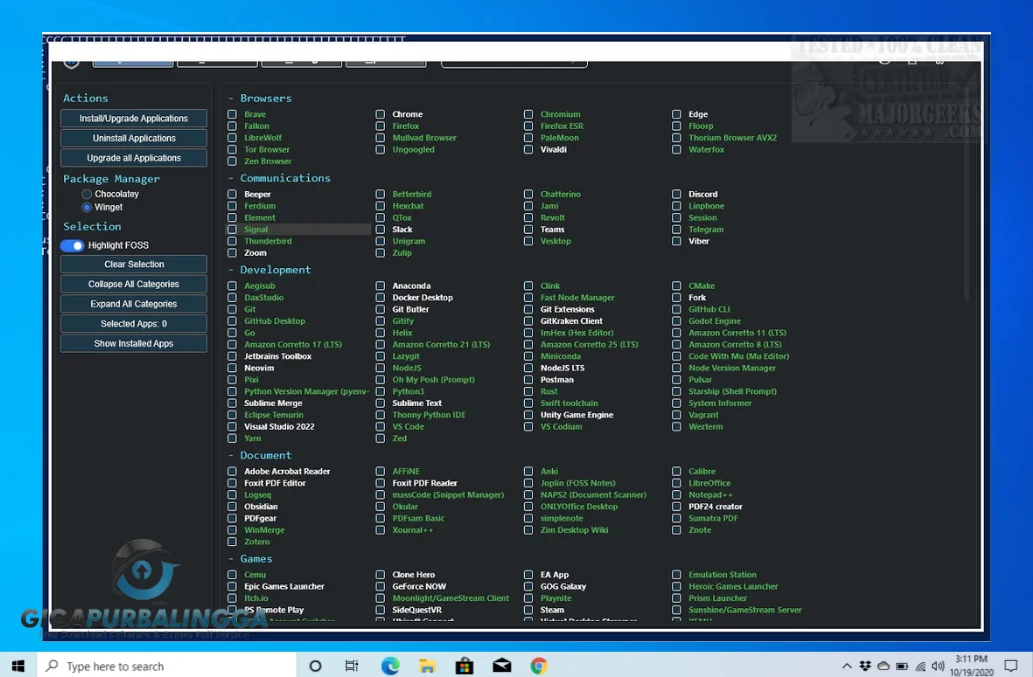Image resolution: width=1033 pixels, height=677 pixels.
Task: Click the GeForce NOW label
Action: (419, 586)
